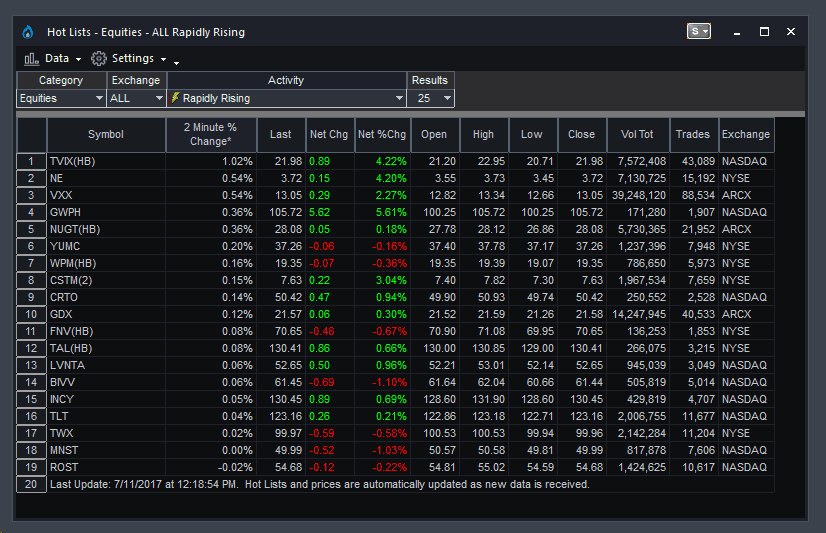This screenshot has height=533, width=826.
Task: Expand the Category dropdown showing Equities
Action: click(x=61, y=98)
